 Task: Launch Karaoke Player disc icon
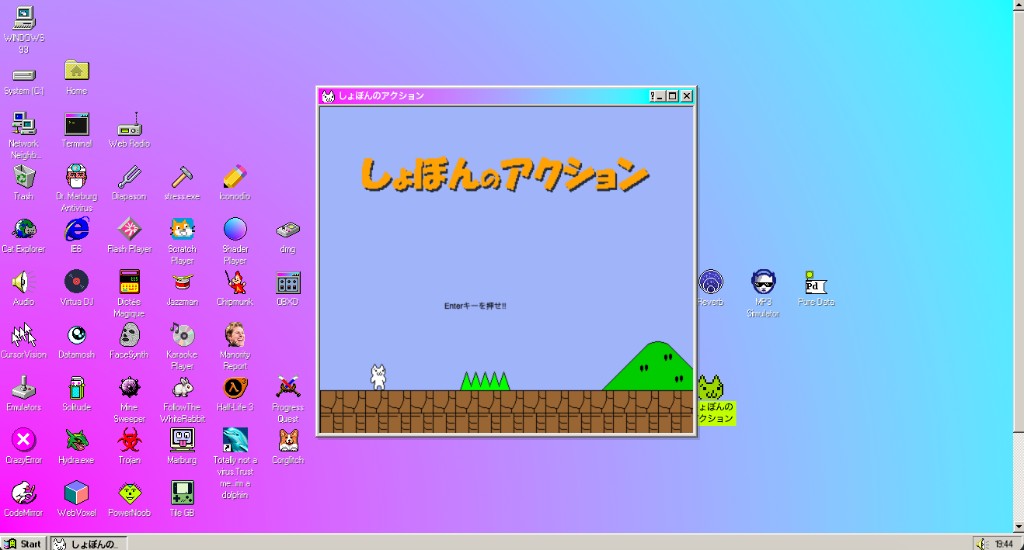click(x=182, y=335)
